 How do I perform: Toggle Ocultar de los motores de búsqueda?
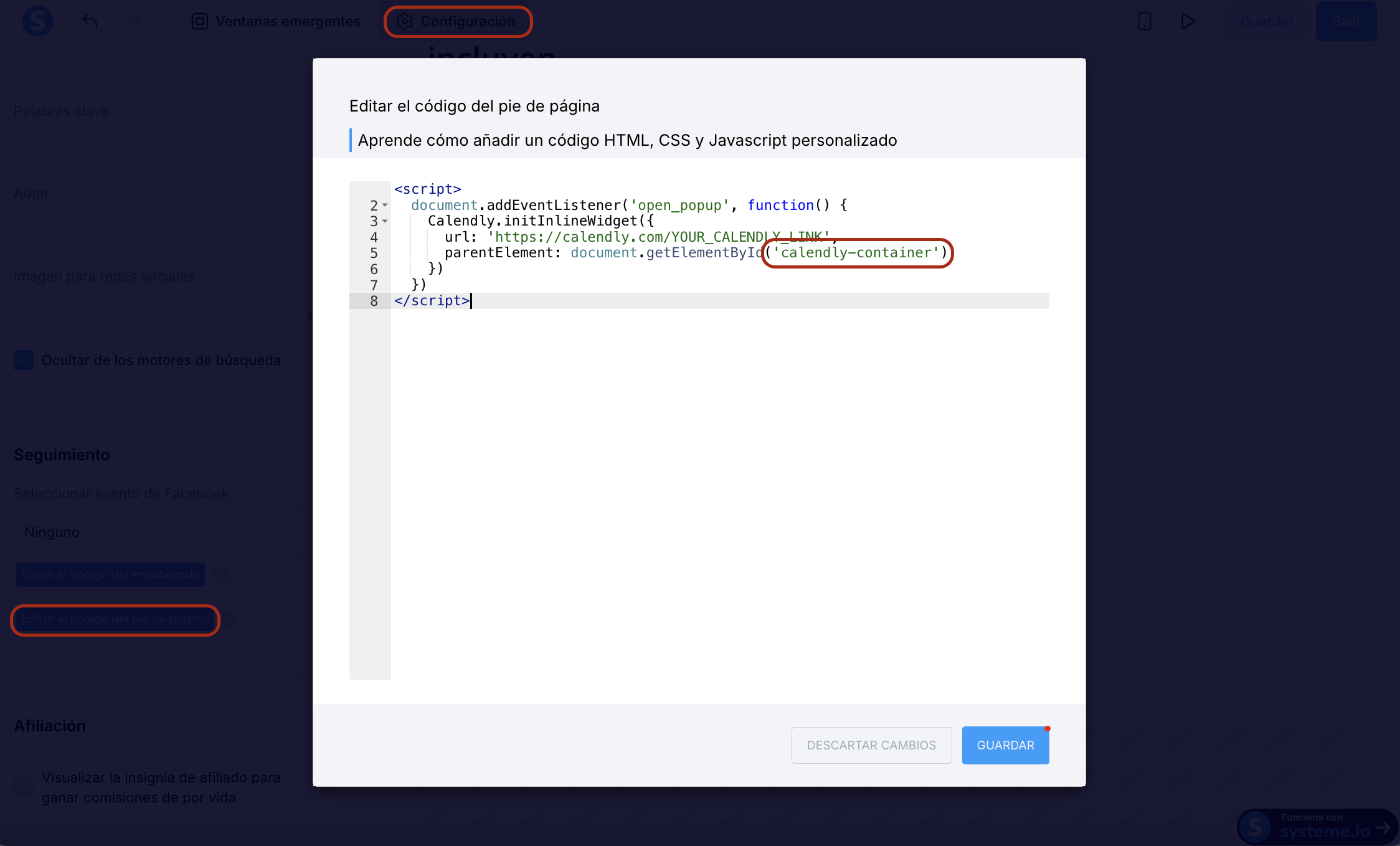[x=24, y=360]
